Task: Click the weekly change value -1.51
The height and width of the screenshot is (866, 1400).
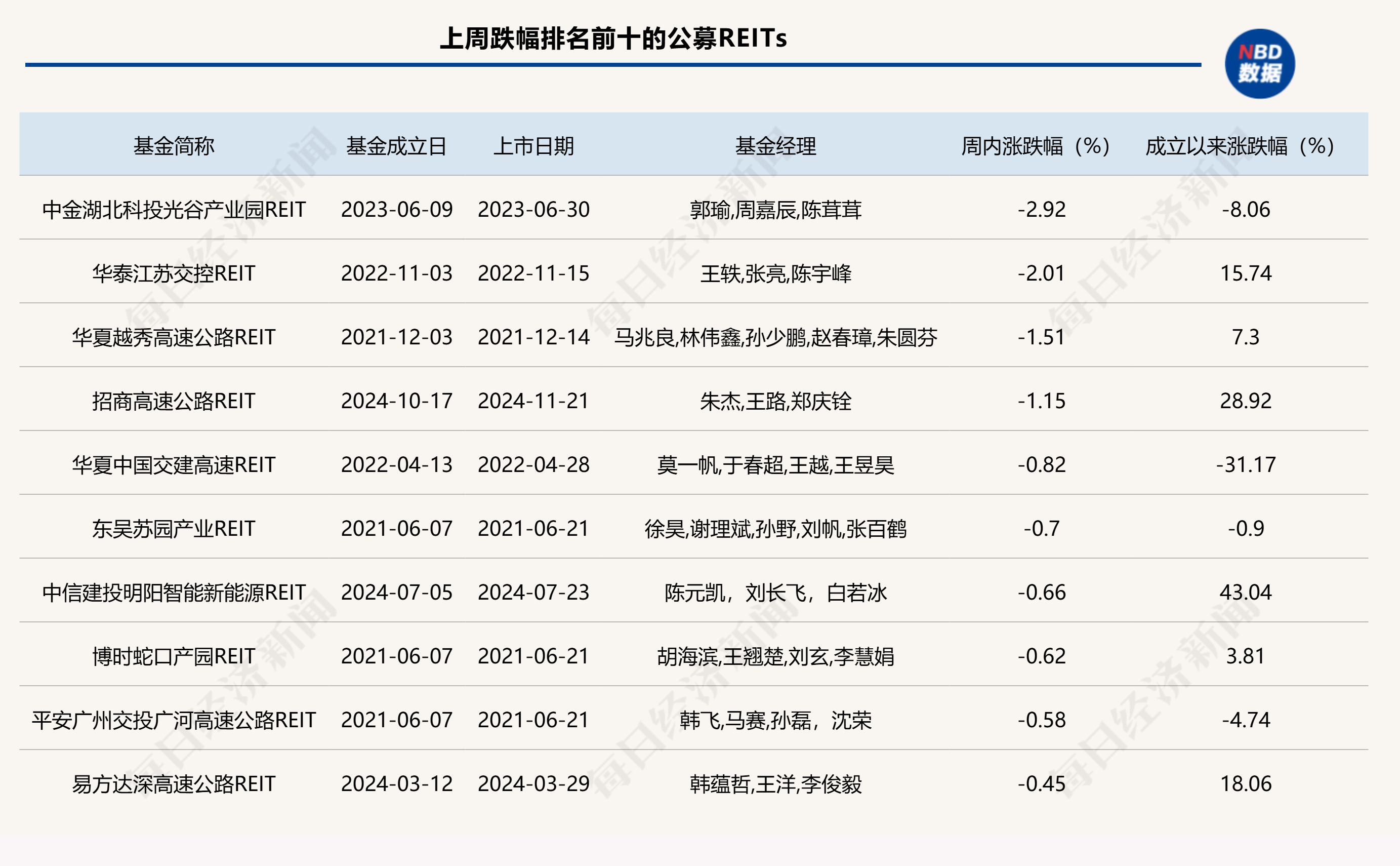Action: coord(1041,337)
